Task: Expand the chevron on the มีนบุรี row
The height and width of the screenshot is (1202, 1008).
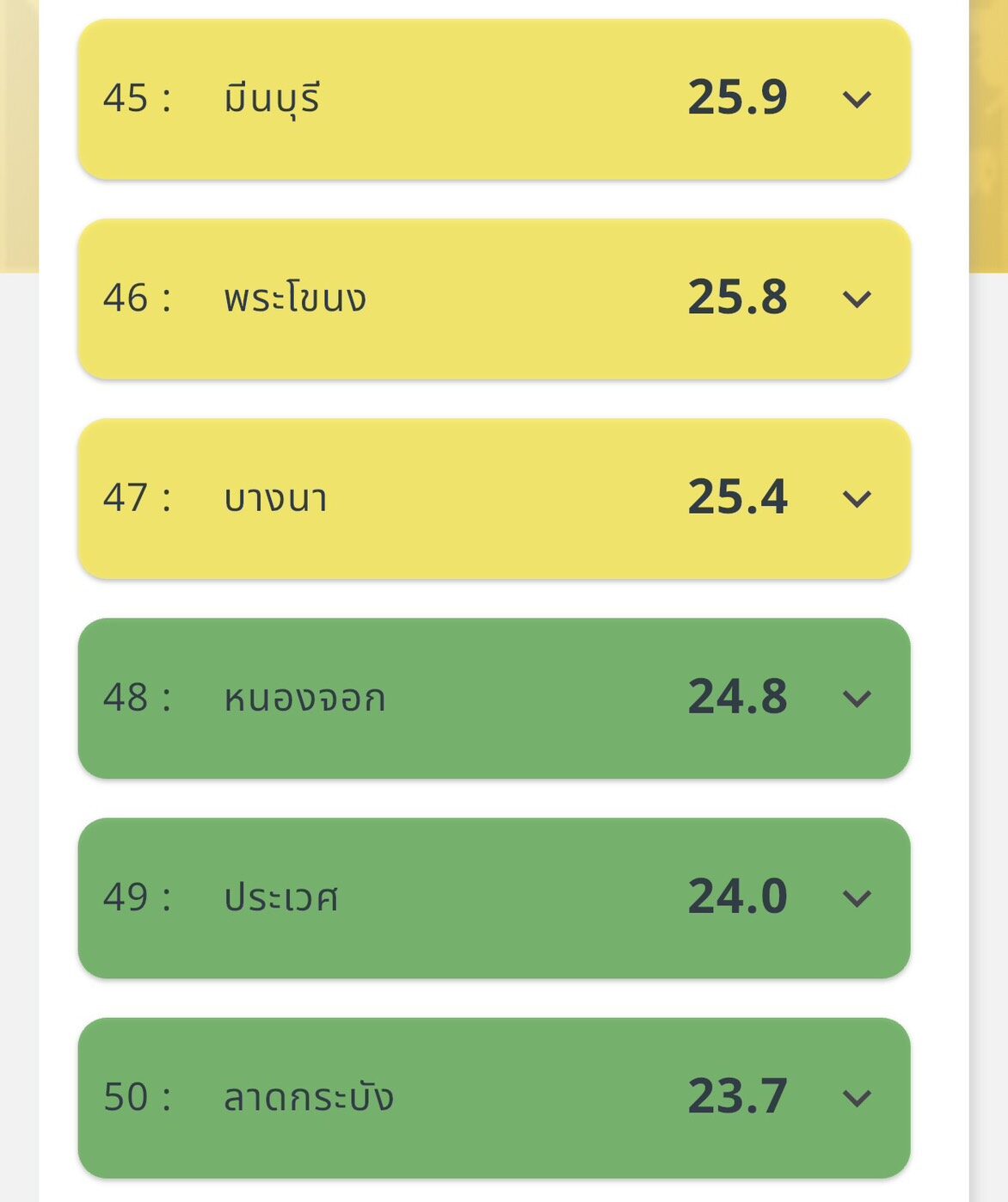Action: 857,100
